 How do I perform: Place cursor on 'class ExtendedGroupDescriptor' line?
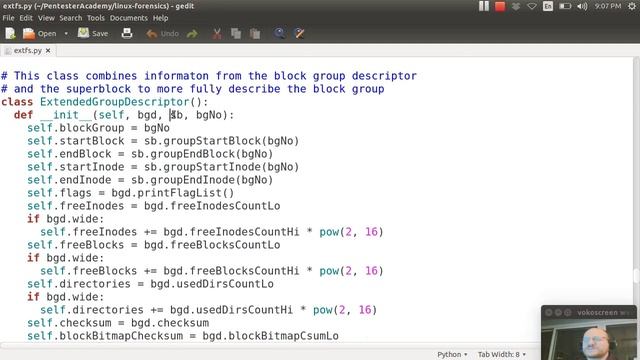pyautogui.click(x=104, y=102)
